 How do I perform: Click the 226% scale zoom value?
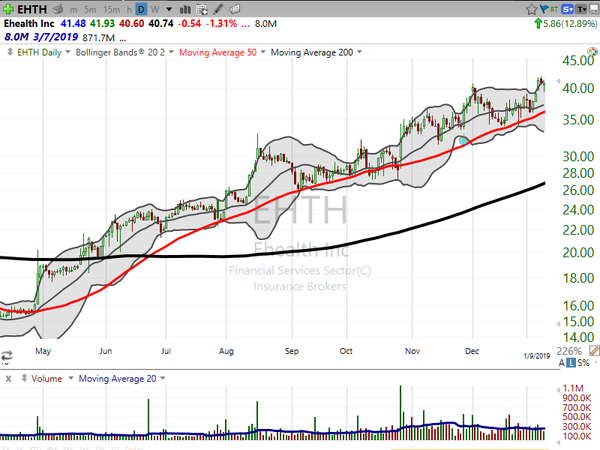point(569,351)
